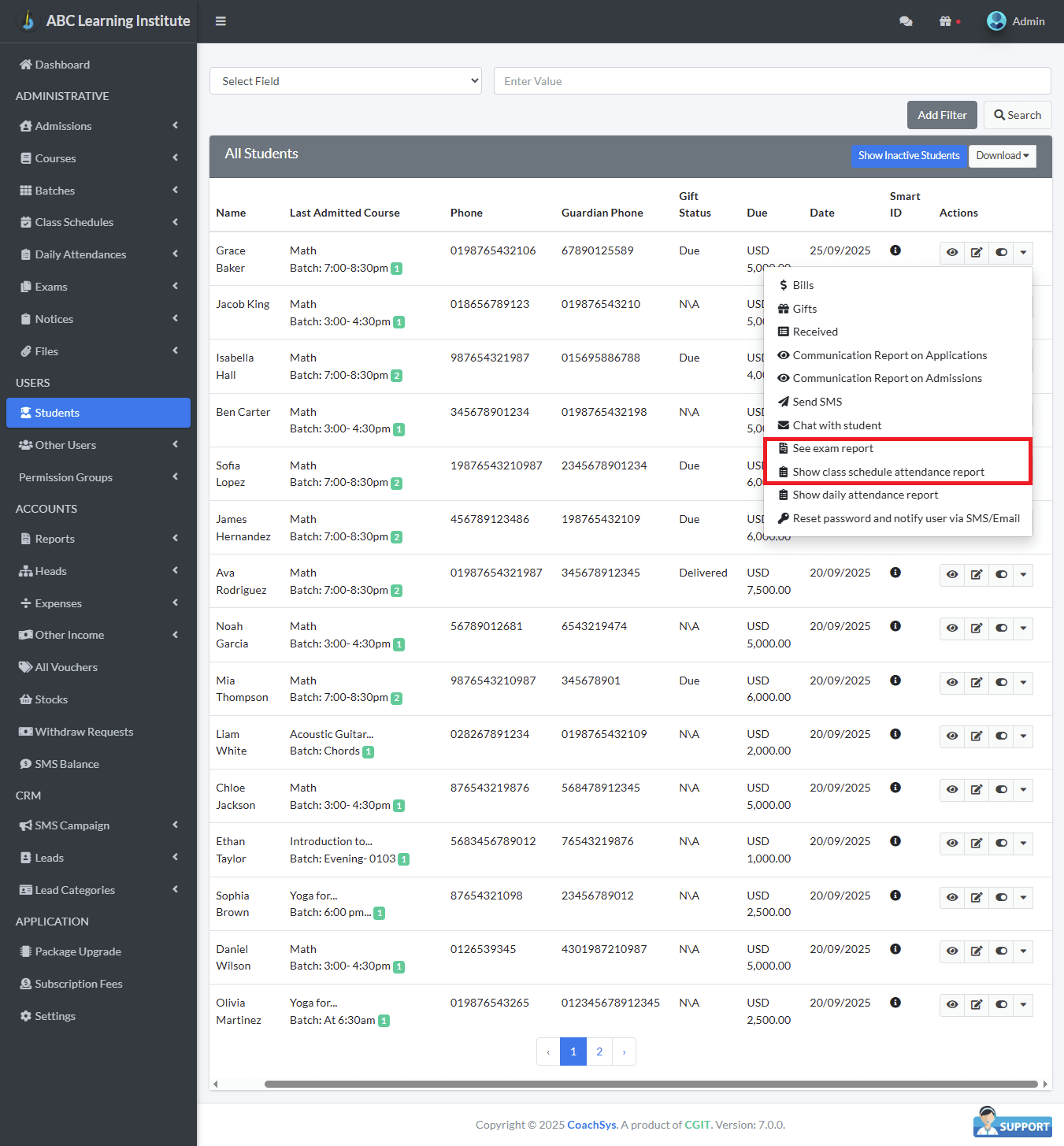The image size is (1064, 1146).
Task: Click the hamburger menu icon in header
Action: pos(221,21)
